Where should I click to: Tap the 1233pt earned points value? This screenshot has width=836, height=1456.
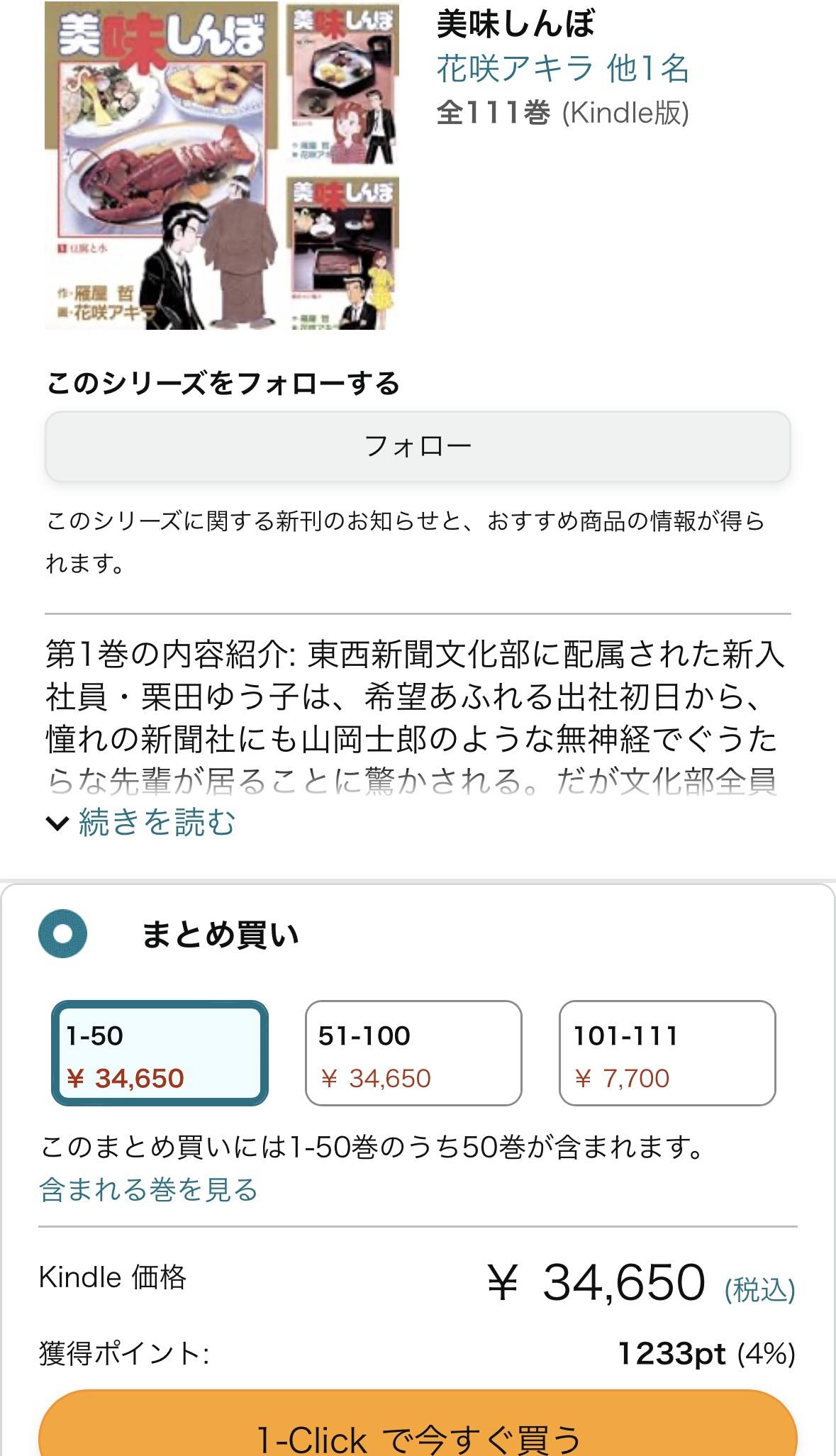tap(671, 1353)
